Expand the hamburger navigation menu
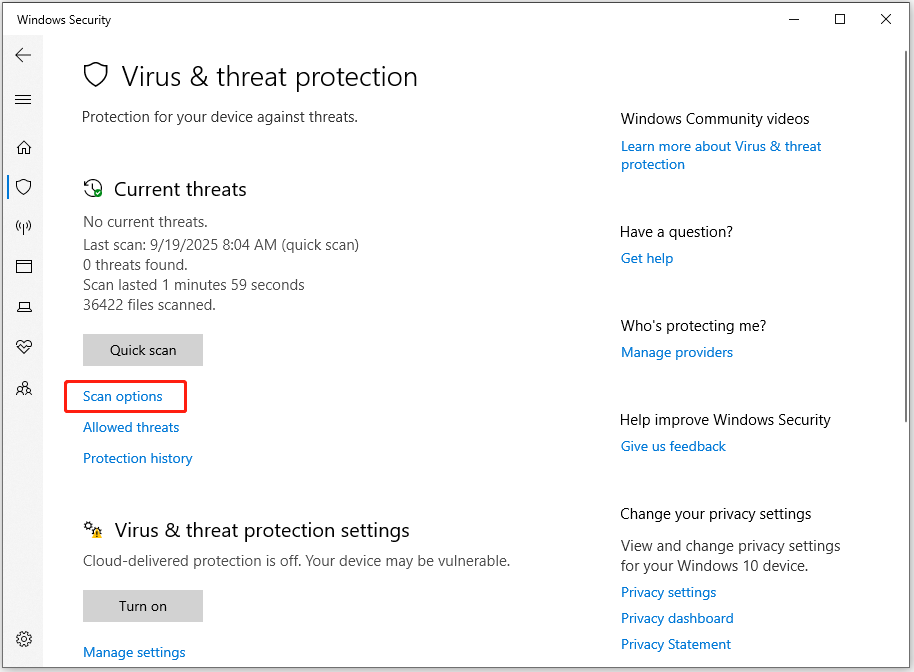 pos(23,99)
